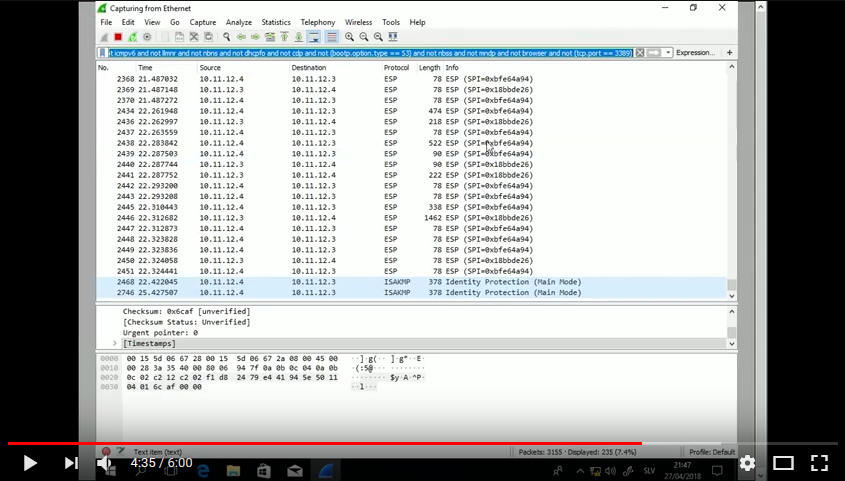Screen dimensions: 845x481
Task: Reload the capture file icon
Action: [209, 37]
